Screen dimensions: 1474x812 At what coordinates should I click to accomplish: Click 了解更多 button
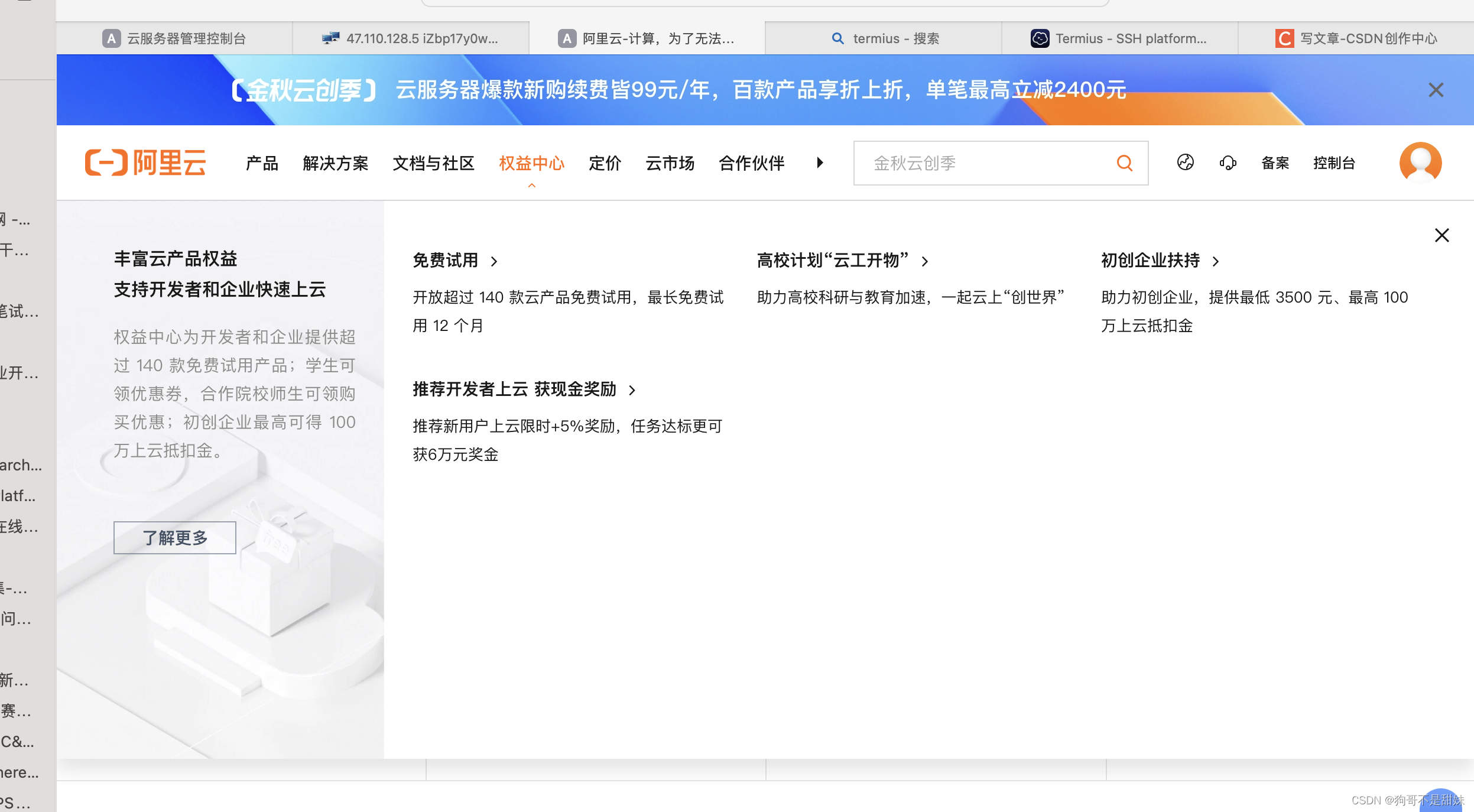click(175, 538)
